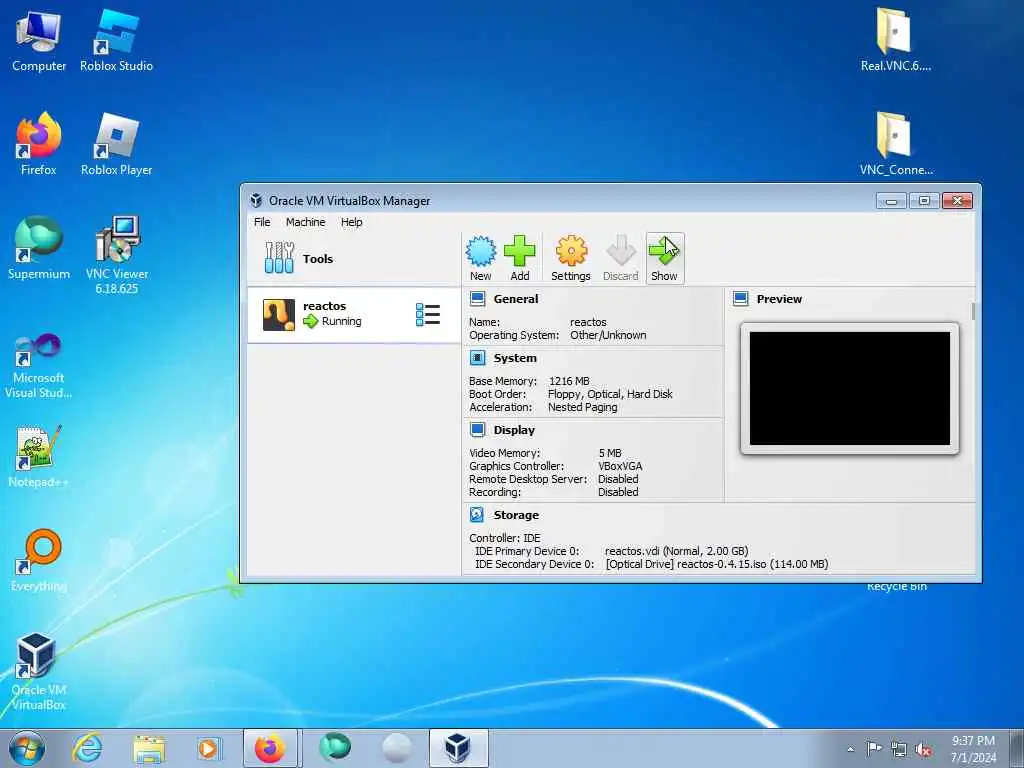Viewport: 1024px width, 768px height.
Task: Click the Storage disk icon
Action: click(x=477, y=515)
